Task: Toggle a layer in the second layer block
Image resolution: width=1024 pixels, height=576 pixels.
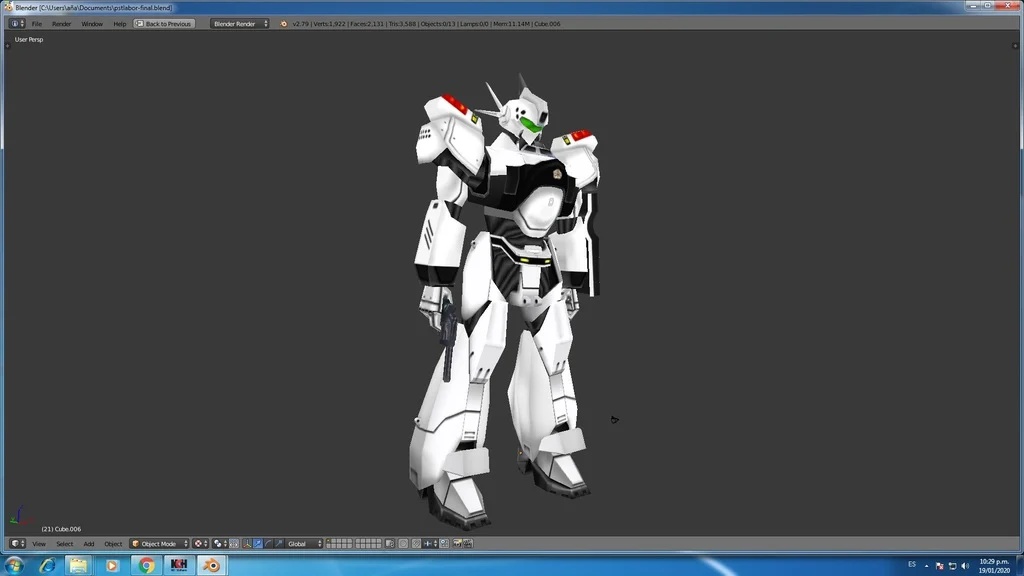Action: coord(368,543)
